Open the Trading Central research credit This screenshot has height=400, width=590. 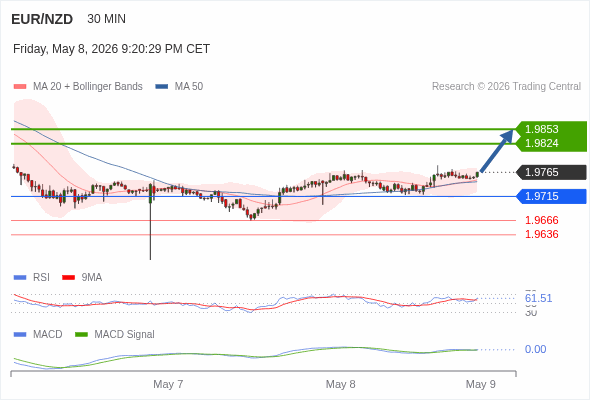point(506,87)
